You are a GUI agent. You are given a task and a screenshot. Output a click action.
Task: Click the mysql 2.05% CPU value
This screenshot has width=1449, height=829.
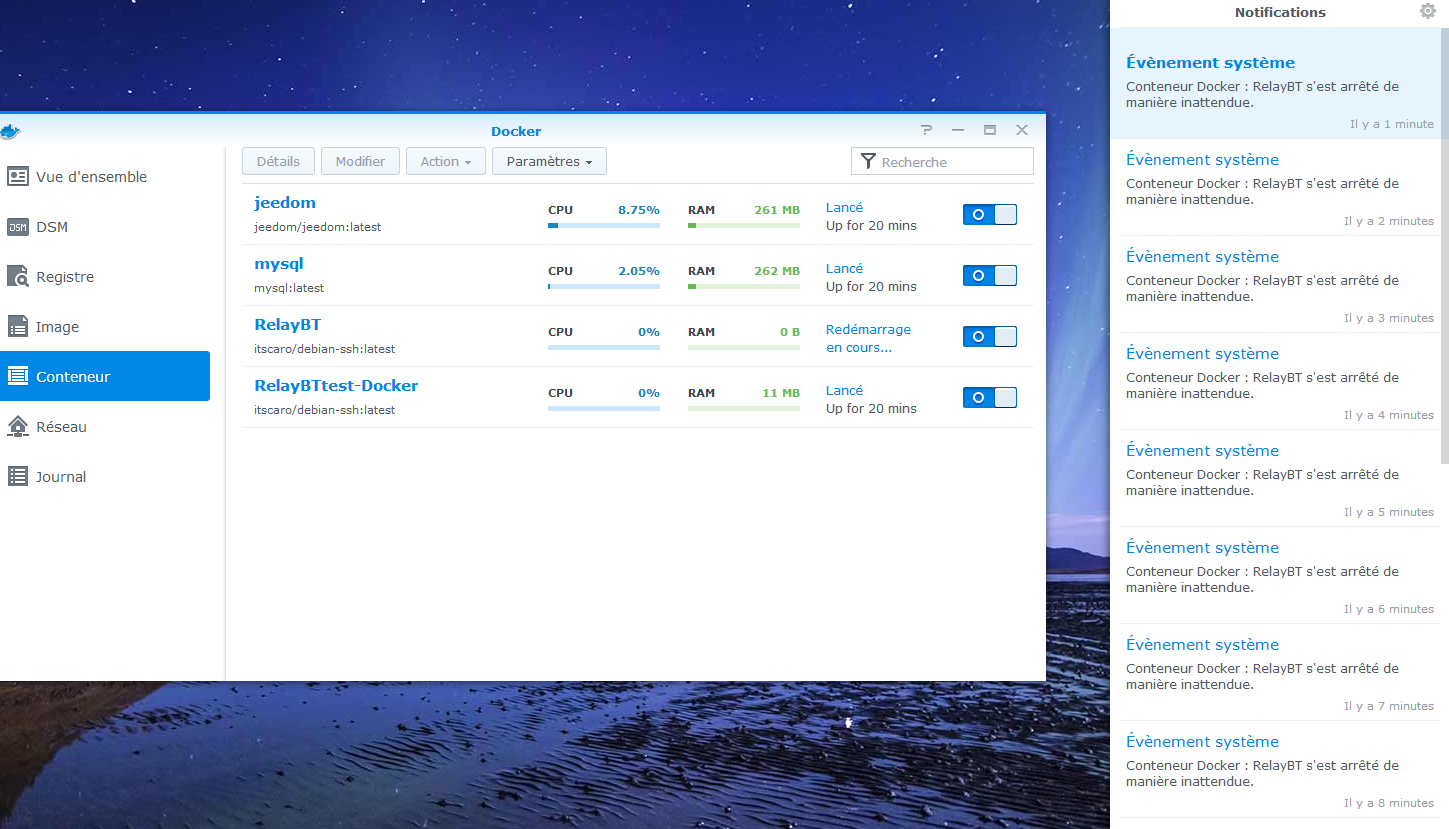pyautogui.click(x=639, y=271)
